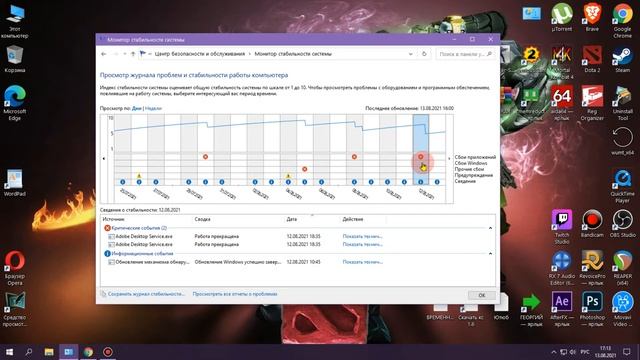Open RX 7 Audio Editor desktop icon
This screenshot has height=360, width=640.
[x=562, y=268]
